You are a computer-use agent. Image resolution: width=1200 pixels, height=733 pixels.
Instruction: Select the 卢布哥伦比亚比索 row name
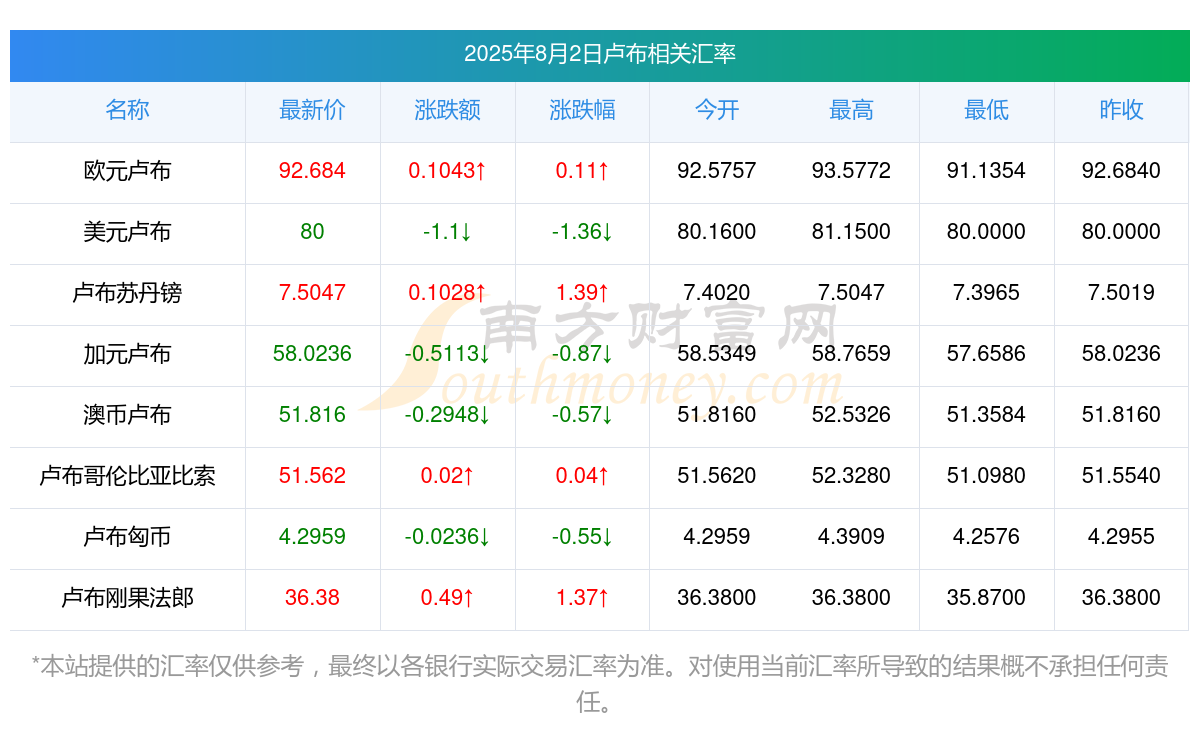pyautogui.click(x=128, y=476)
